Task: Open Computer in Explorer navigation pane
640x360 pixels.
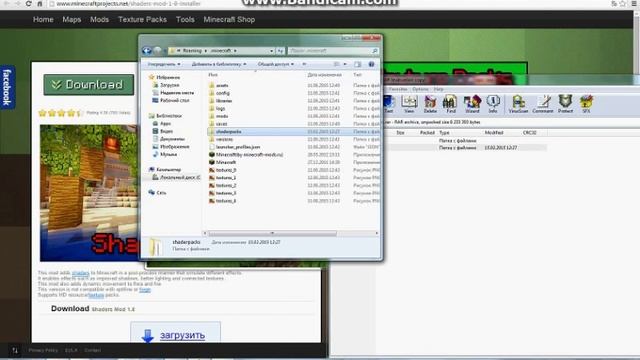Action: click(x=168, y=169)
